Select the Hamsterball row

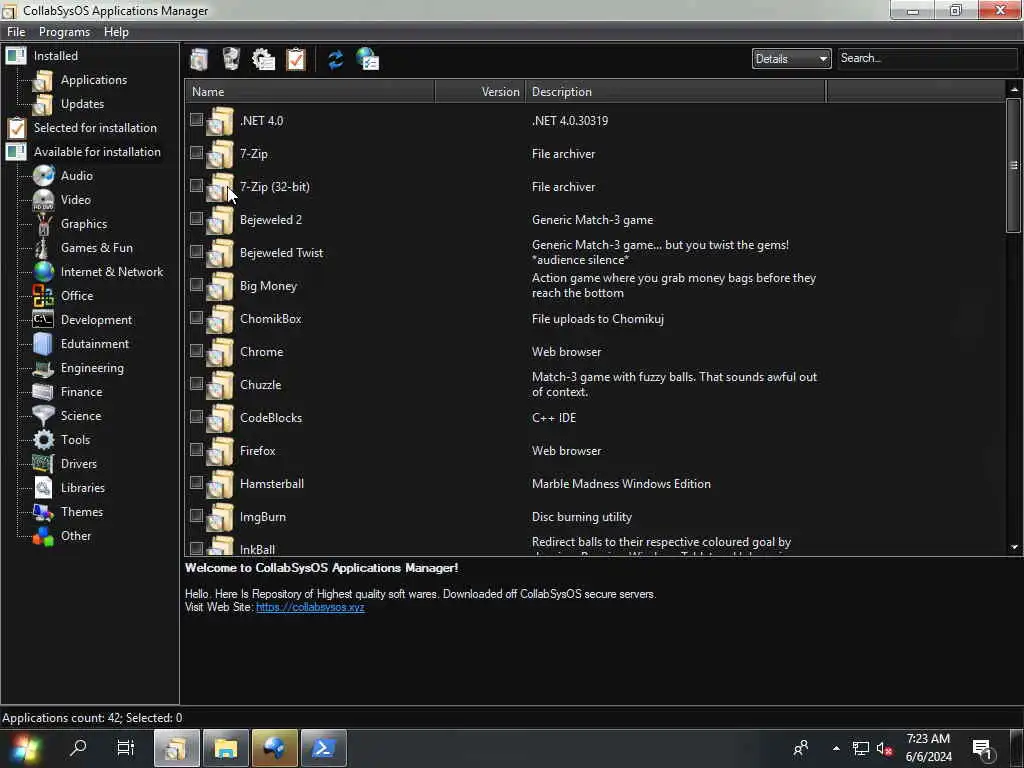596,484
